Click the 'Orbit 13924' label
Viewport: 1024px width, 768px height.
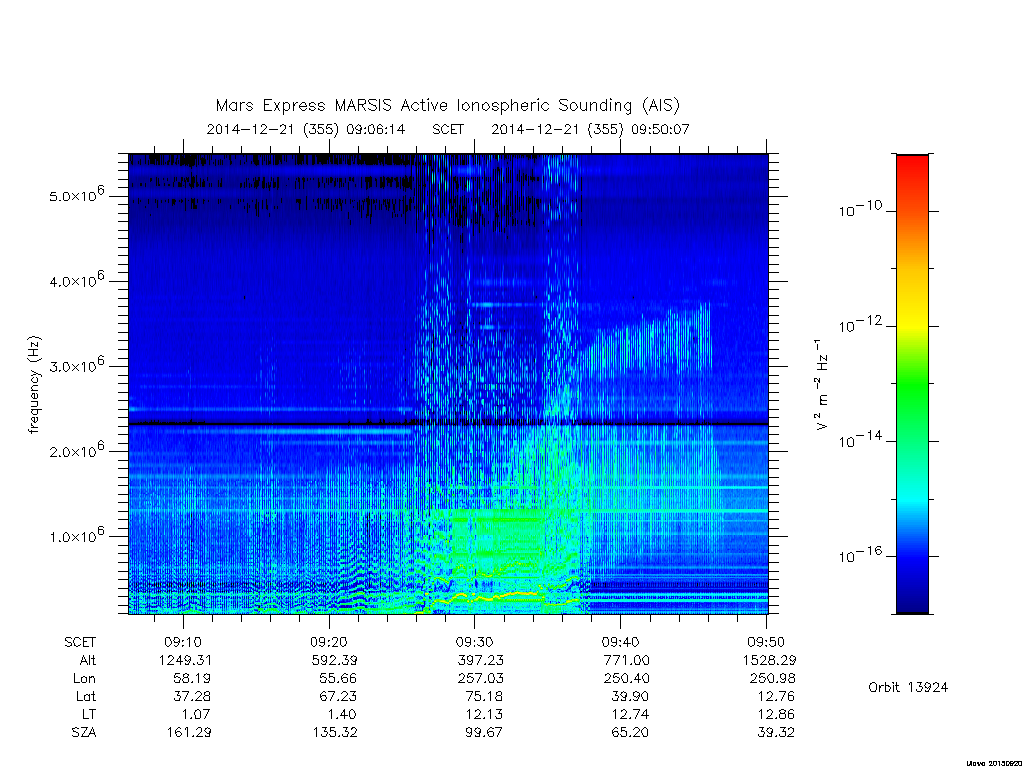[x=908, y=687]
